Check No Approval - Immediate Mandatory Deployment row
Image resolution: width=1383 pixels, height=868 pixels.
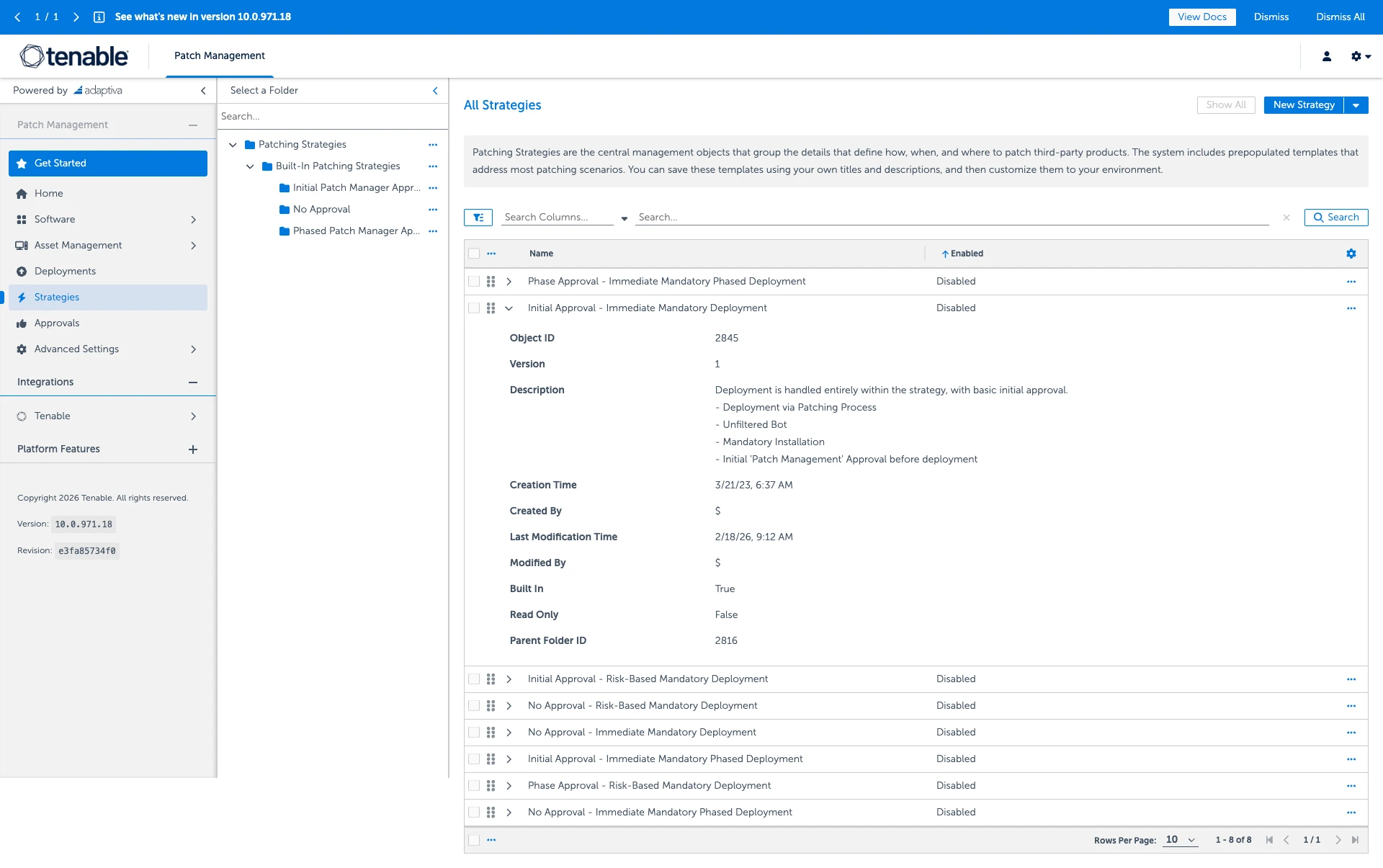(474, 733)
